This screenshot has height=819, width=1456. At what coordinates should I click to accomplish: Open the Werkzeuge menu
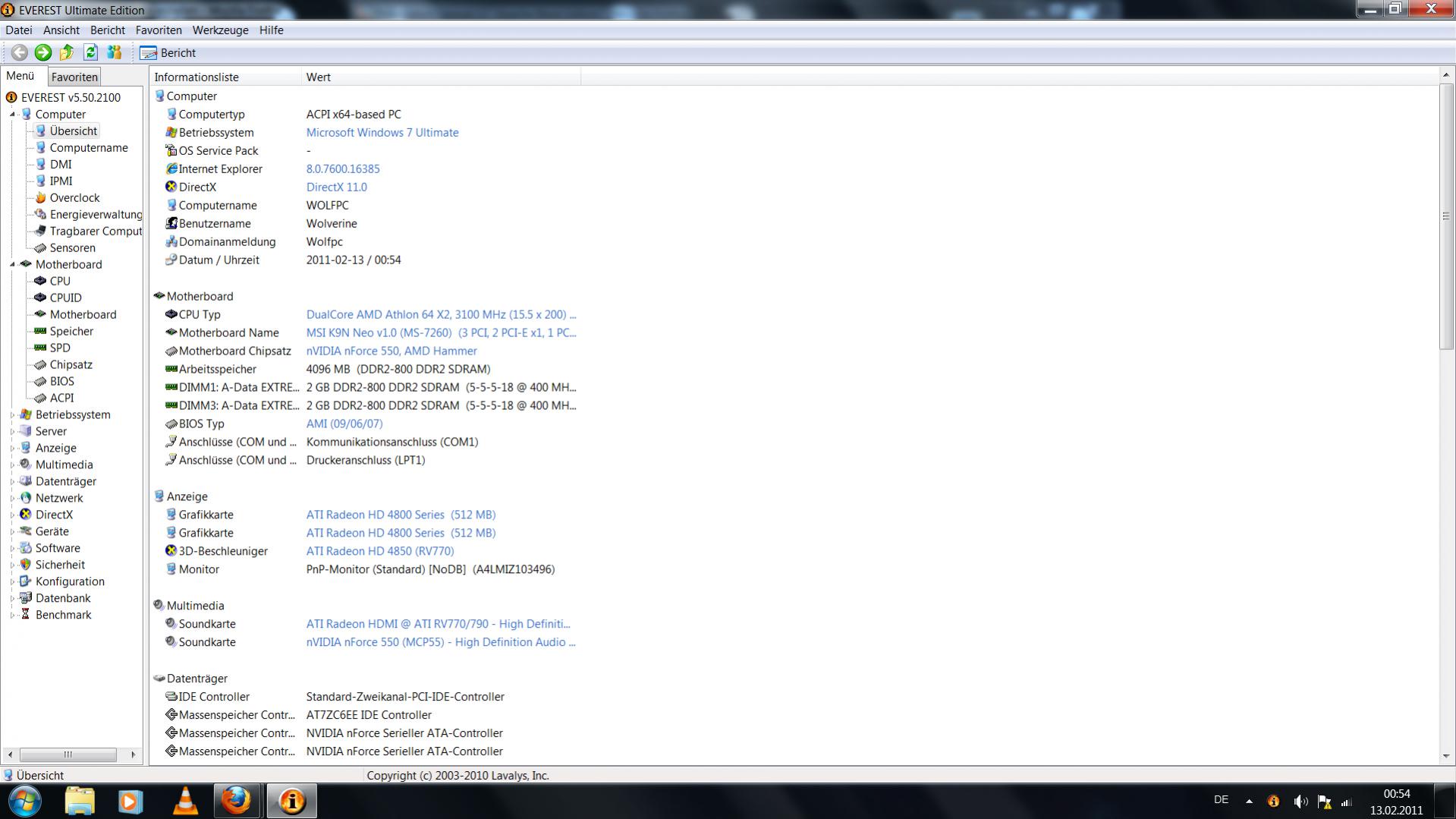point(220,30)
